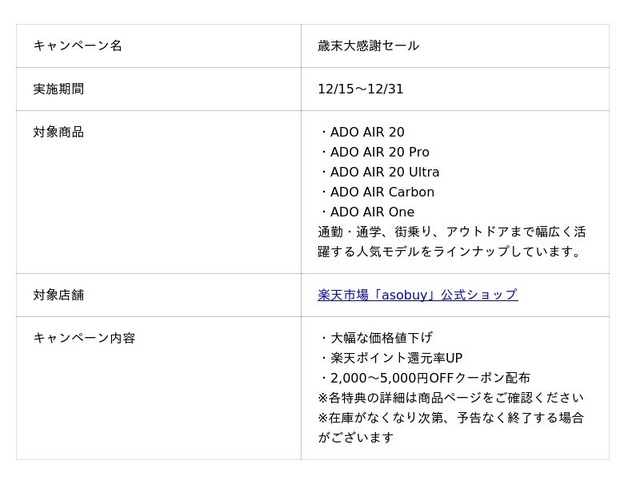Click the 対象商品 row label
The image size is (640, 484).
click(x=58, y=132)
